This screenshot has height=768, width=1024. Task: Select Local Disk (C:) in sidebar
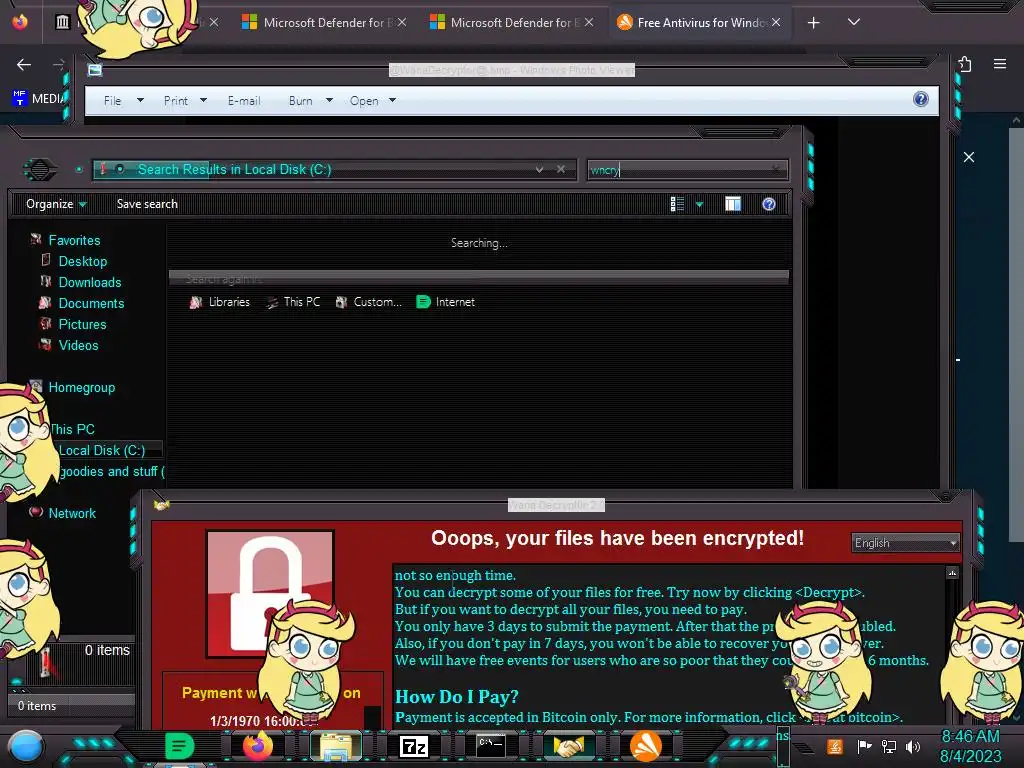[102, 450]
